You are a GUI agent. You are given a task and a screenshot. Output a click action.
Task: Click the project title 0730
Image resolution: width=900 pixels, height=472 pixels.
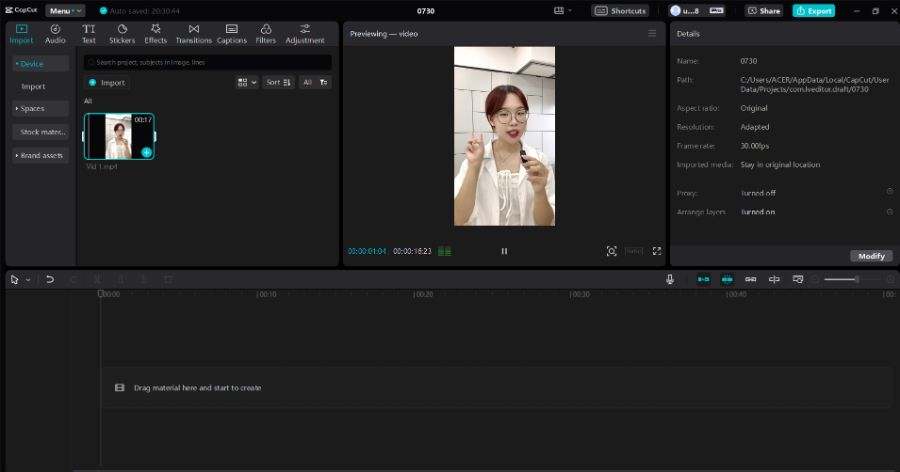pos(425,11)
